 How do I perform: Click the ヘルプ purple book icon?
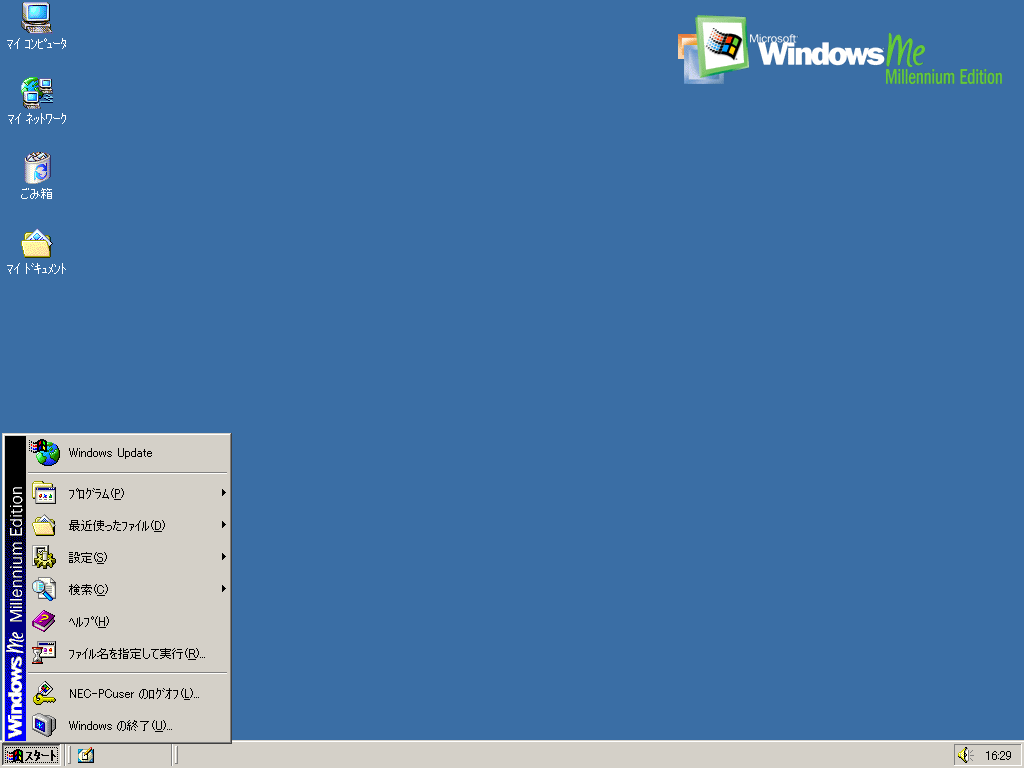pyautogui.click(x=44, y=621)
